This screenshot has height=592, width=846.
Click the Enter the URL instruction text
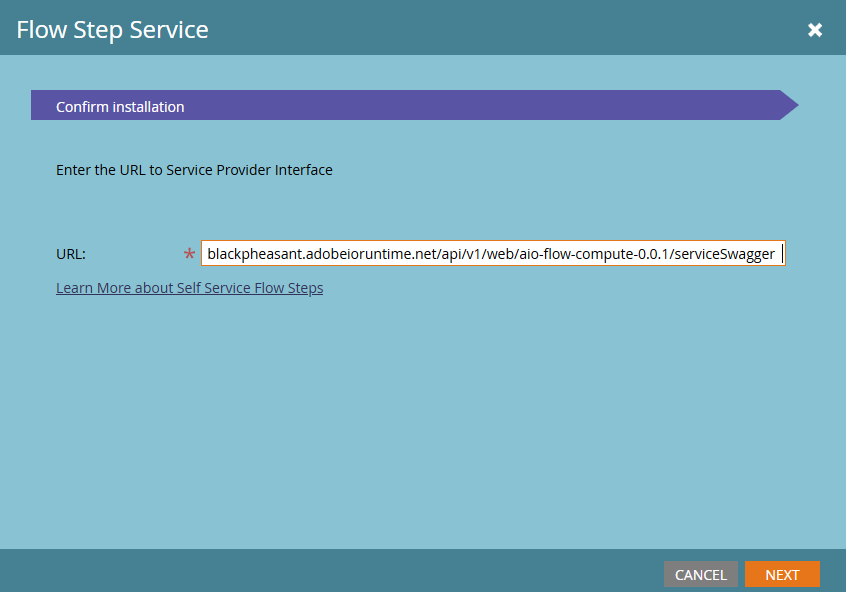[194, 170]
